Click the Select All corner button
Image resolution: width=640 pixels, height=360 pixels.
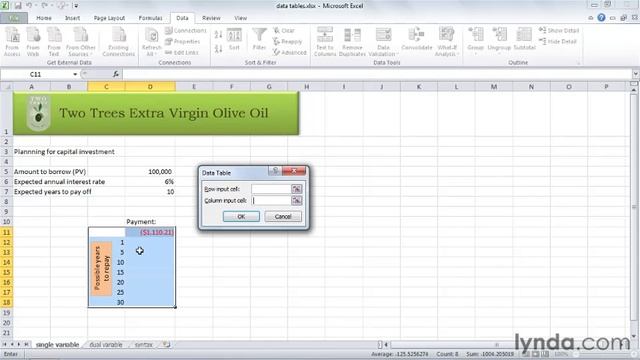coord(6,87)
